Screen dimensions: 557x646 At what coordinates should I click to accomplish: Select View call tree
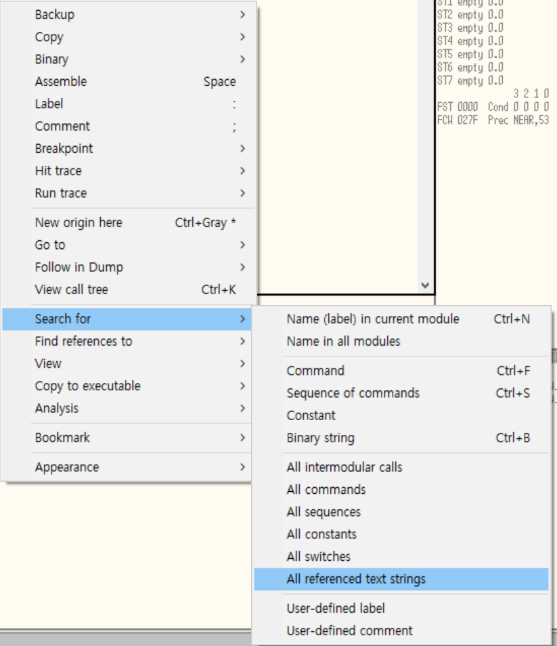[x=127, y=289]
